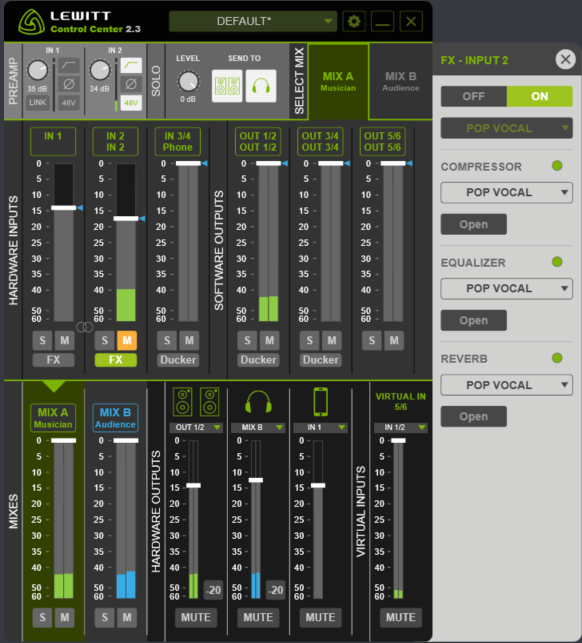This screenshot has width=582, height=643.
Task: Click the -20 pad on speaker output
Action: 213,590
